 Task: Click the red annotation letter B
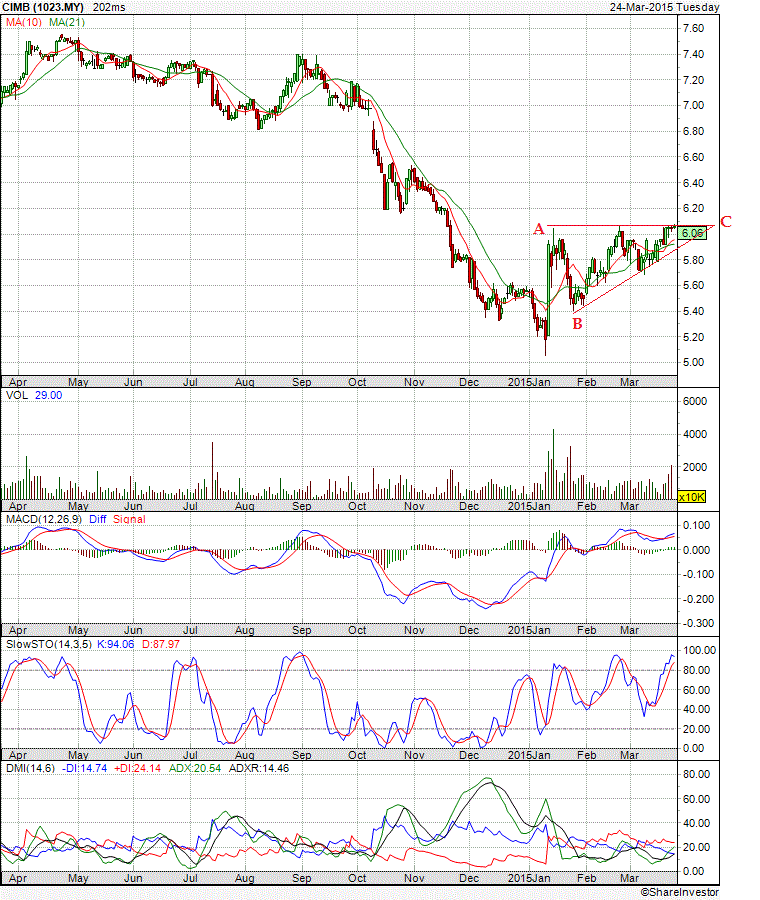(x=577, y=324)
